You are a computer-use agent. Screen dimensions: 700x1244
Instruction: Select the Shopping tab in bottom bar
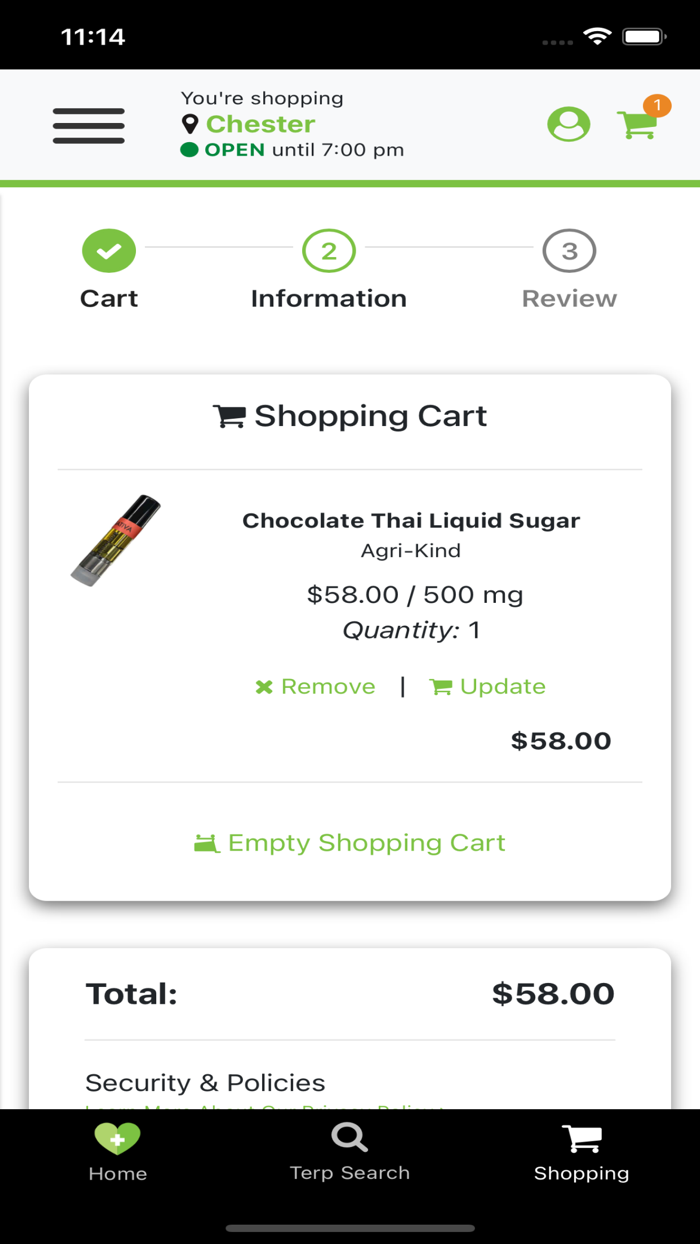click(581, 1152)
